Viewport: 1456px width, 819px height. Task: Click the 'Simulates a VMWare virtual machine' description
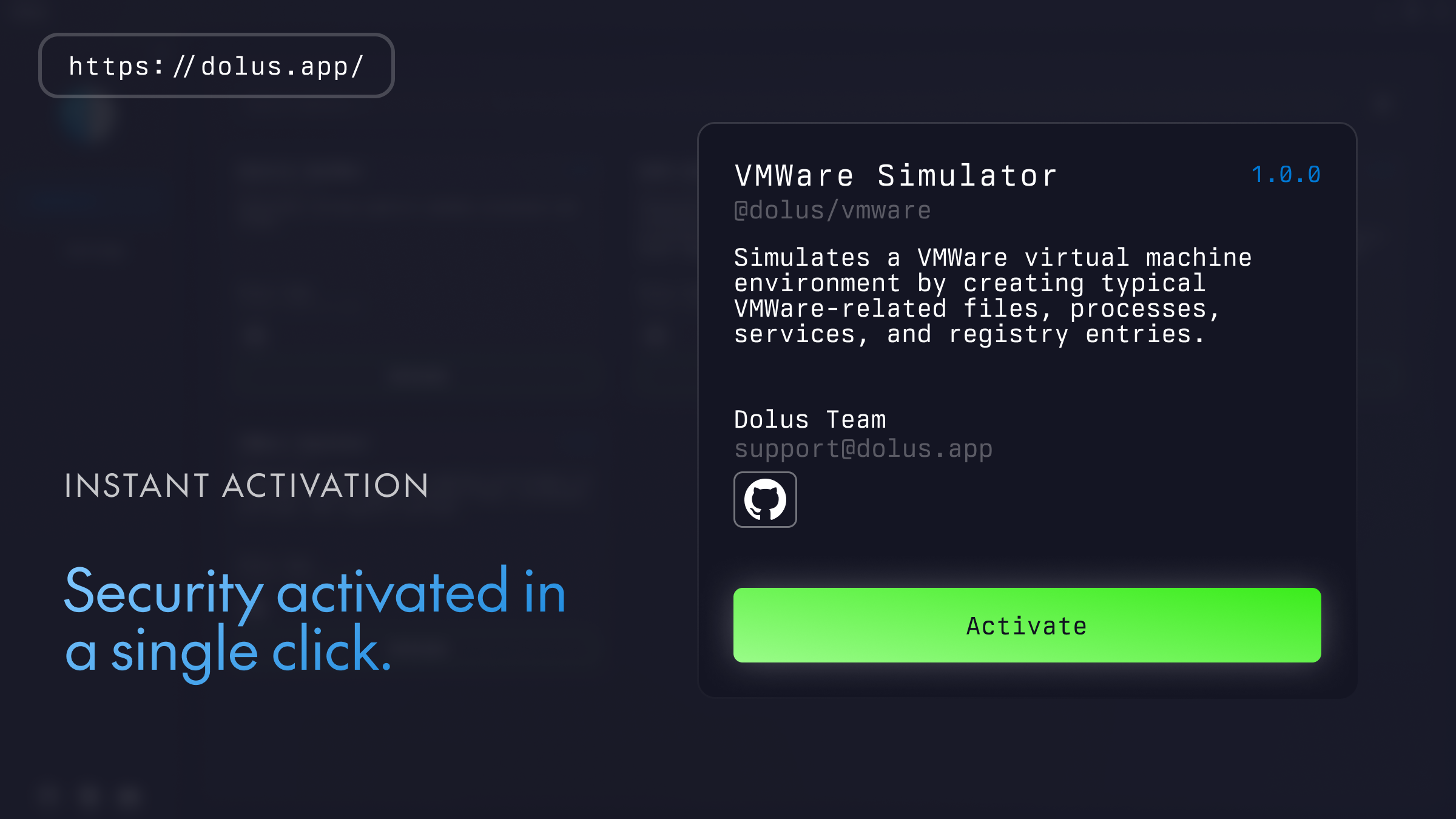993,295
